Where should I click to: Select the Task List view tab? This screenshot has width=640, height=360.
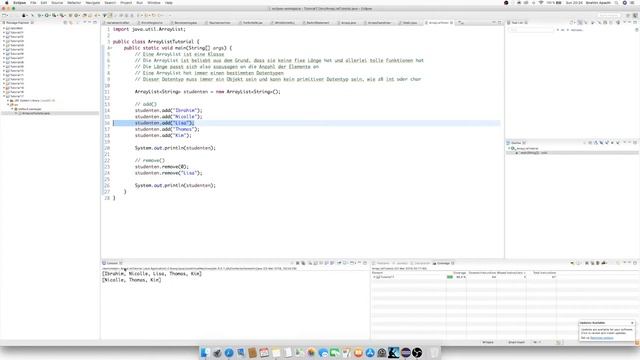pos(517,22)
